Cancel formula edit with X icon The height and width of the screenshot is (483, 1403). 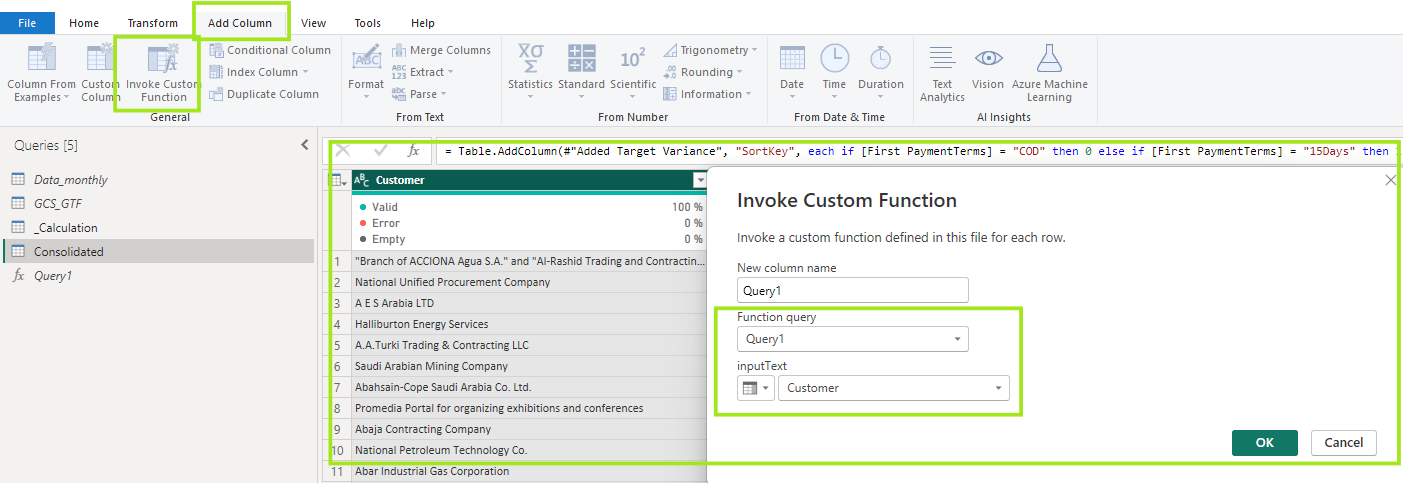[343, 151]
